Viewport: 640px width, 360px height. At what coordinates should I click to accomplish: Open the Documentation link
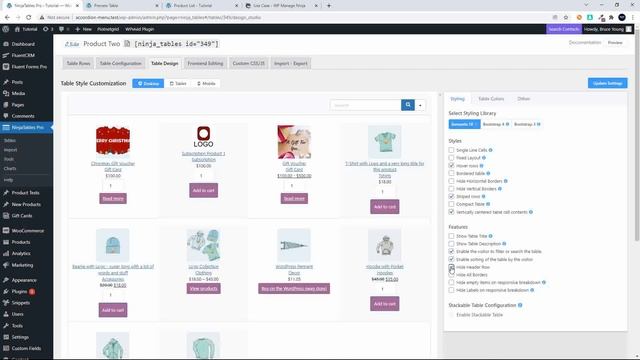[x=584, y=42]
